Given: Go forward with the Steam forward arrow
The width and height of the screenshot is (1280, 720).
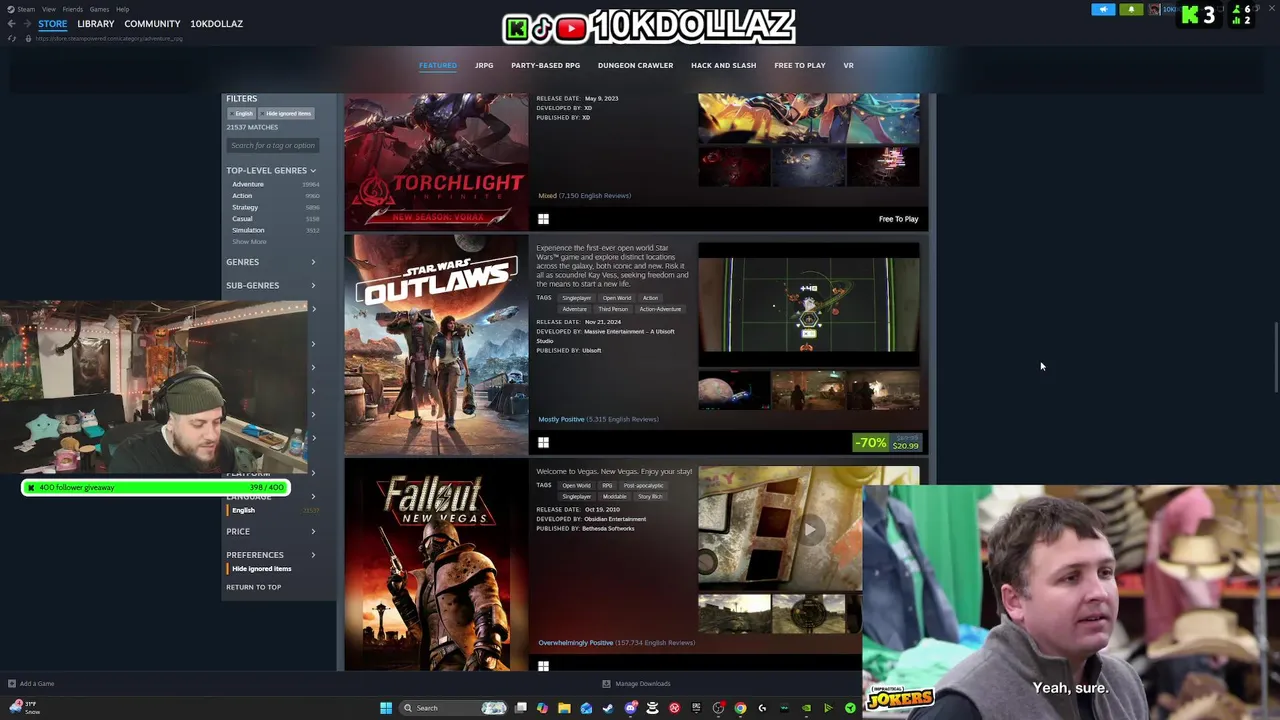Looking at the screenshot, I should (26, 24).
